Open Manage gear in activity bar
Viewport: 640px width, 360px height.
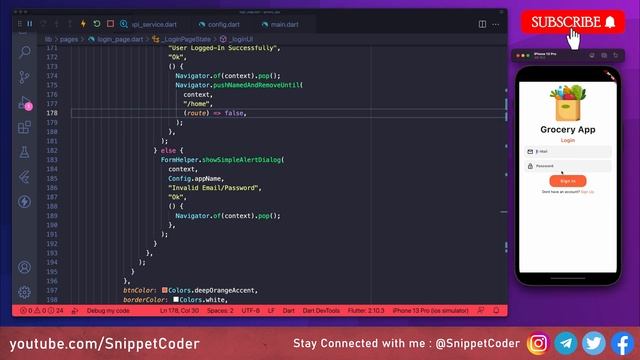pyautogui.click(x=24, y=292)
